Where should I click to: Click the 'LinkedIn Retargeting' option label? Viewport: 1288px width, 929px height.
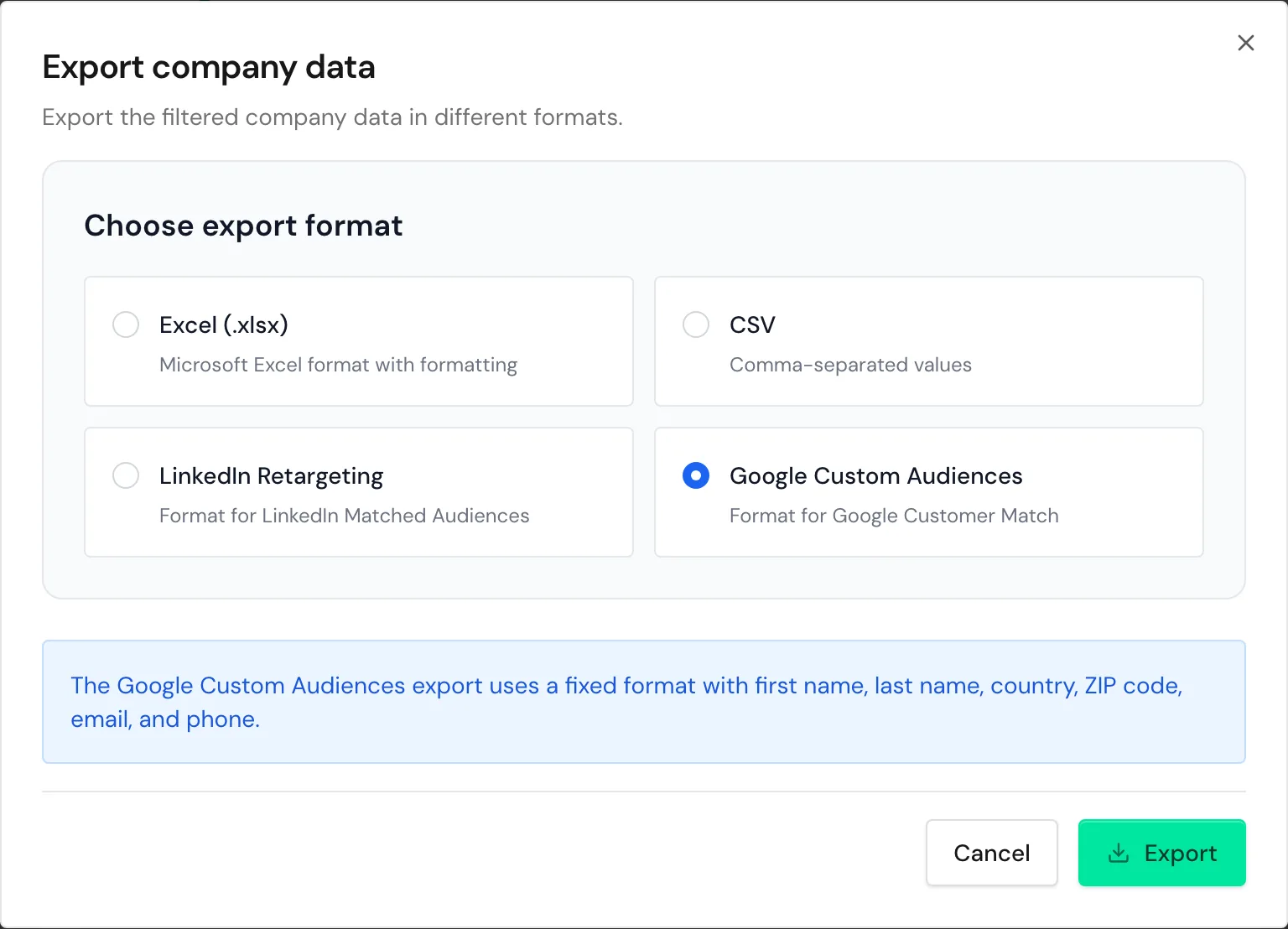[x=271, y=475]
